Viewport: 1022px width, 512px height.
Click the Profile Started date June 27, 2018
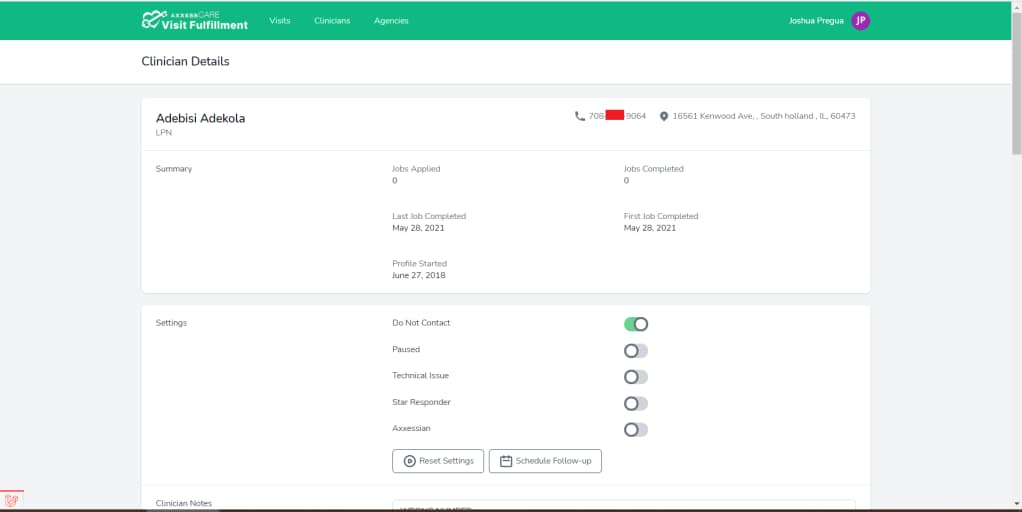click(418, 276)
